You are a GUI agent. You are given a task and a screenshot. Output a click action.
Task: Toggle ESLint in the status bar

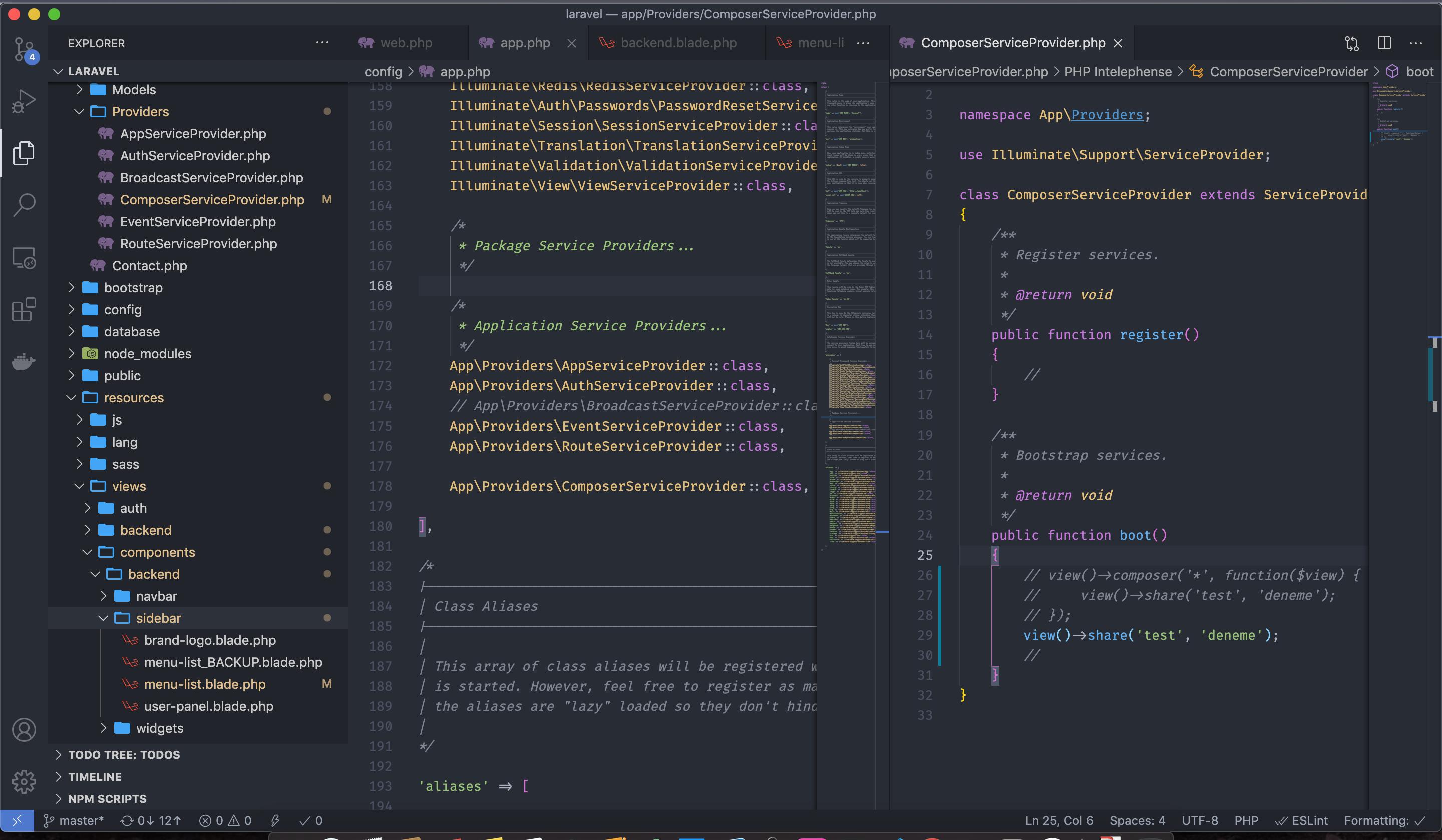pyautogui.click(x=1301, y=820)
